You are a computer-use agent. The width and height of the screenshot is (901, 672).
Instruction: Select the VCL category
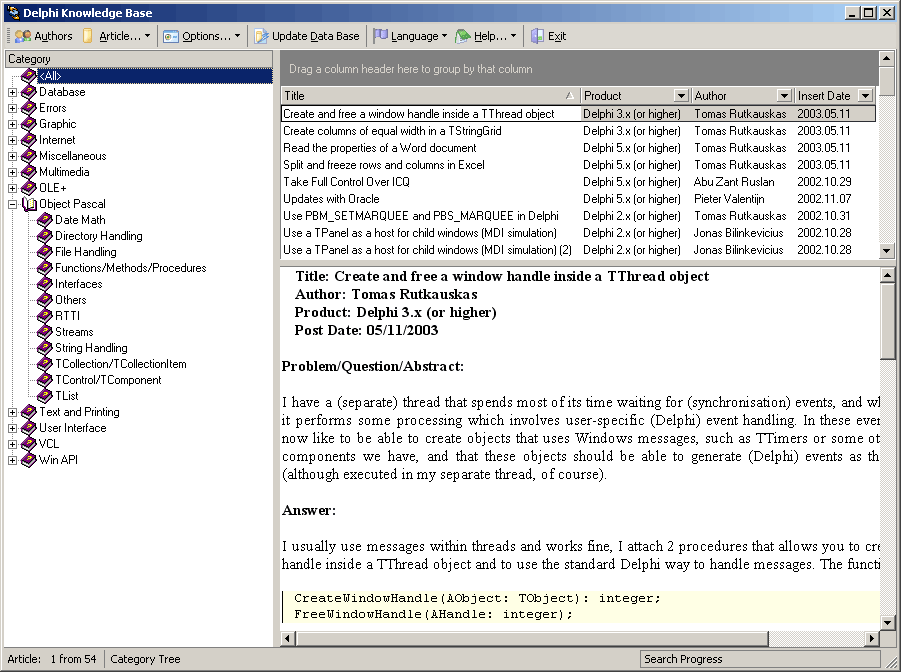pos(49,444)
